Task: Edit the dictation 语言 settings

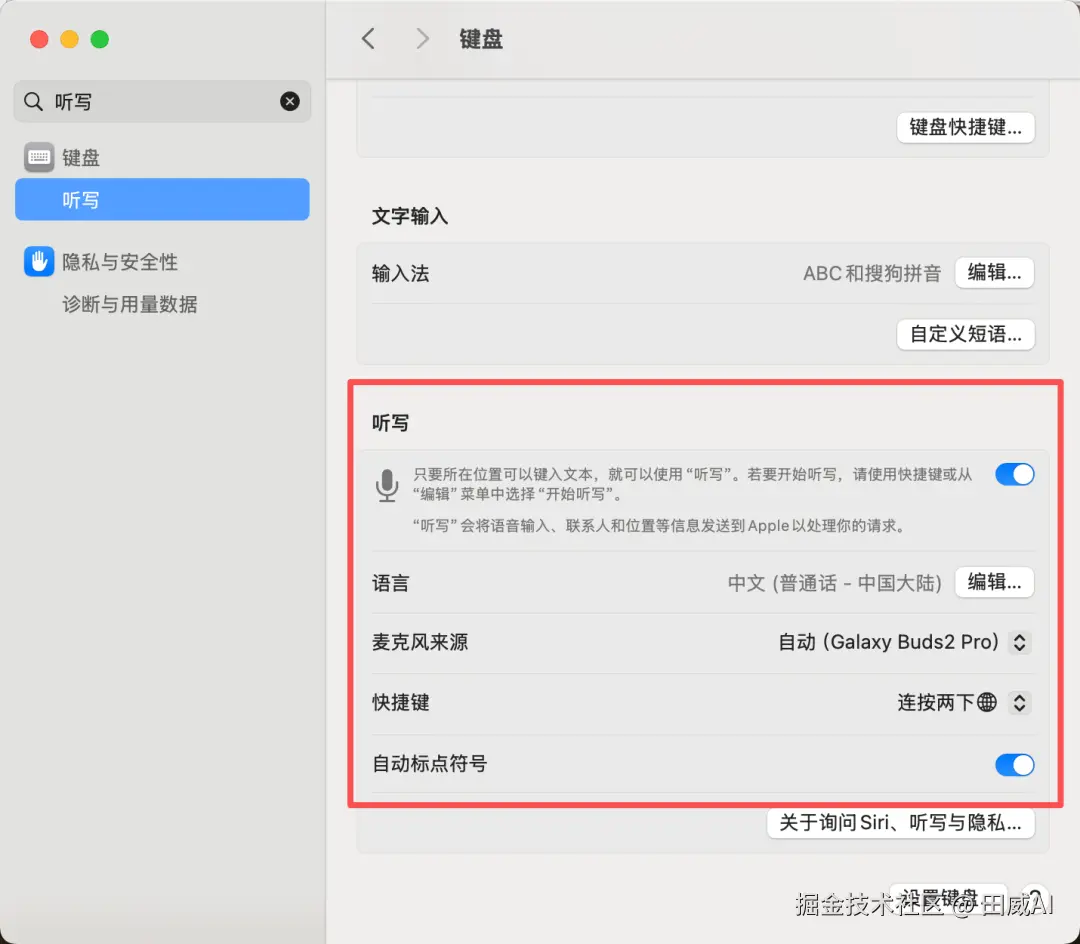Action: [x=994, y=582]
